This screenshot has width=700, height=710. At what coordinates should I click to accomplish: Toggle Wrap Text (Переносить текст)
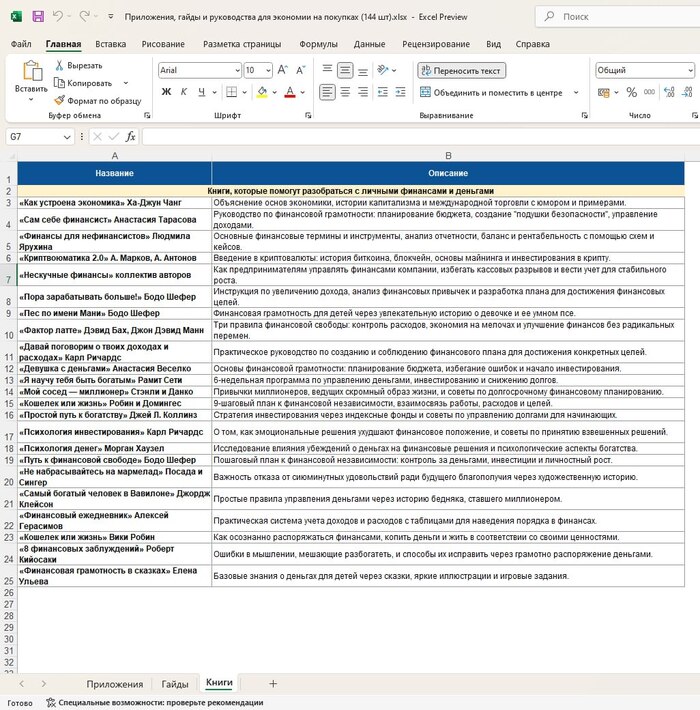pos(461,70)
